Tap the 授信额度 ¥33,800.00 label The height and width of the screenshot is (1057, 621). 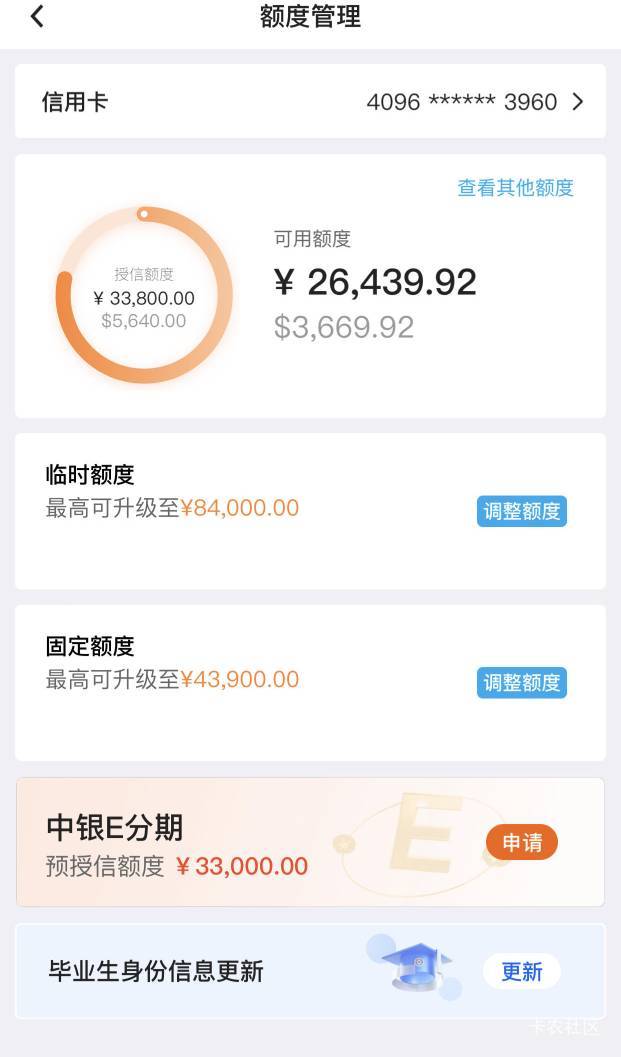[144, 298]
